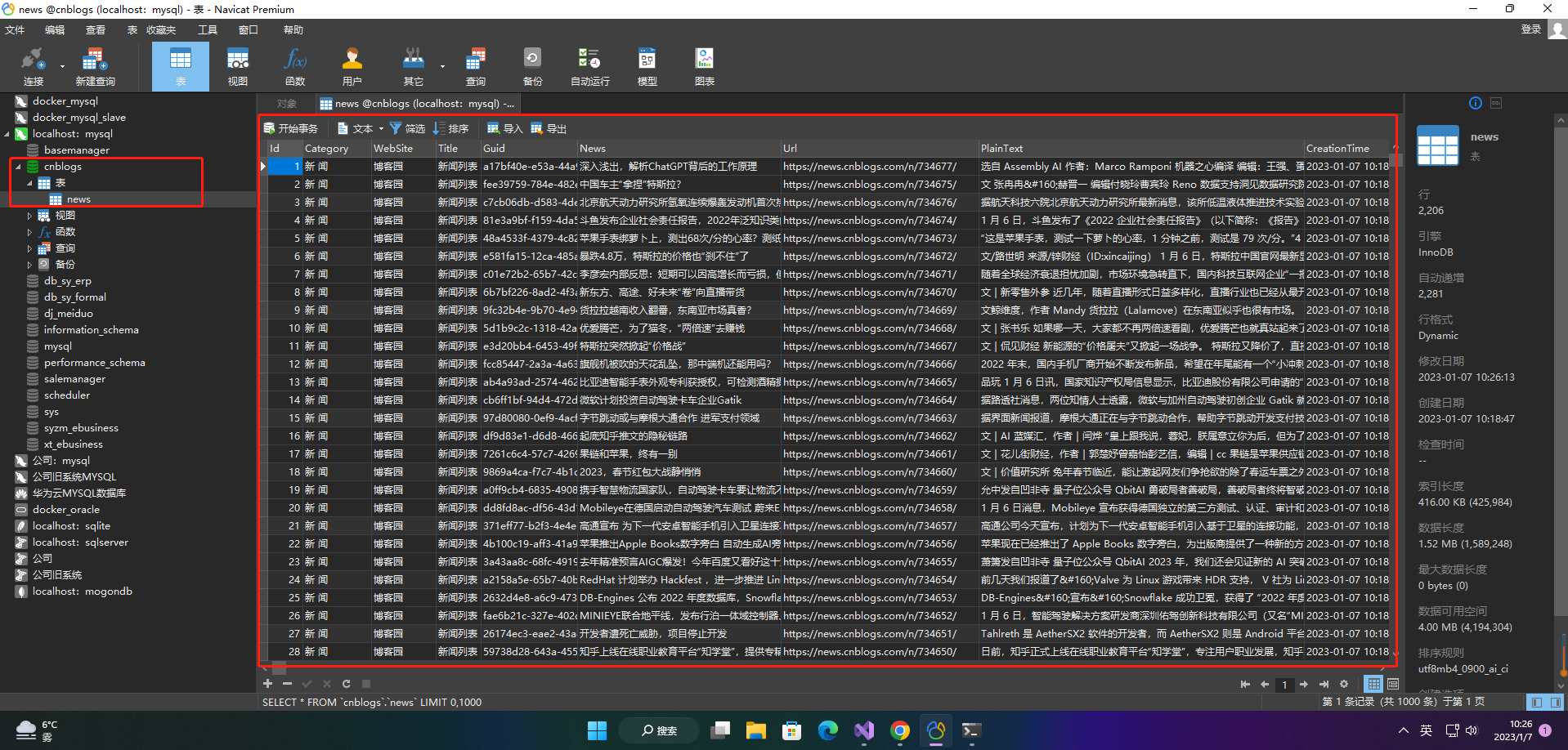Click the 登录 login link

[1531, 29]
